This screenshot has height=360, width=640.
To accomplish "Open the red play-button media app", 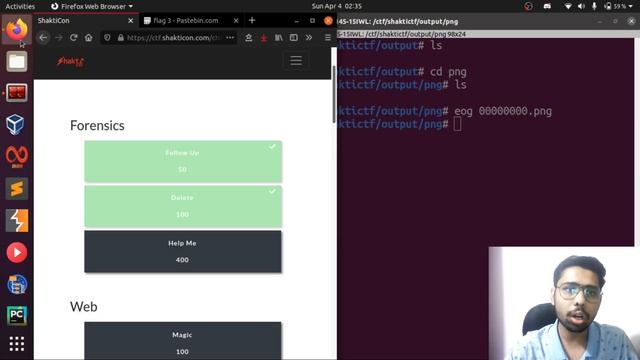I will coord(17,252).
